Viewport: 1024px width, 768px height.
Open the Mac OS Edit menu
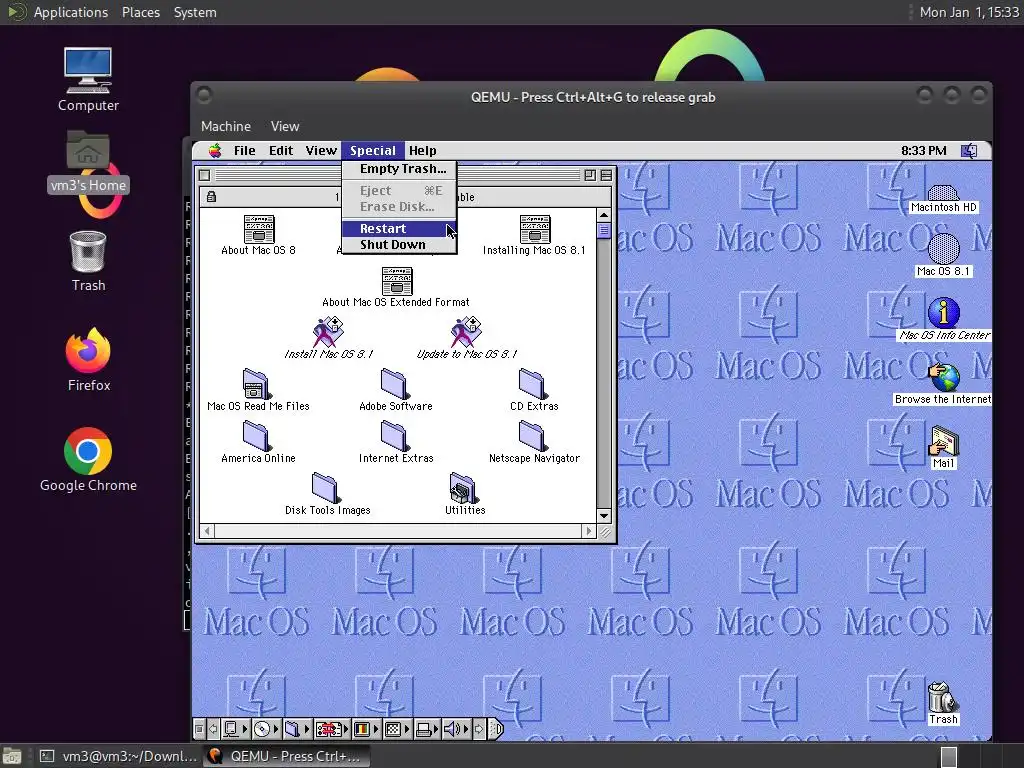pyautogui.click(x=281, y=151)
